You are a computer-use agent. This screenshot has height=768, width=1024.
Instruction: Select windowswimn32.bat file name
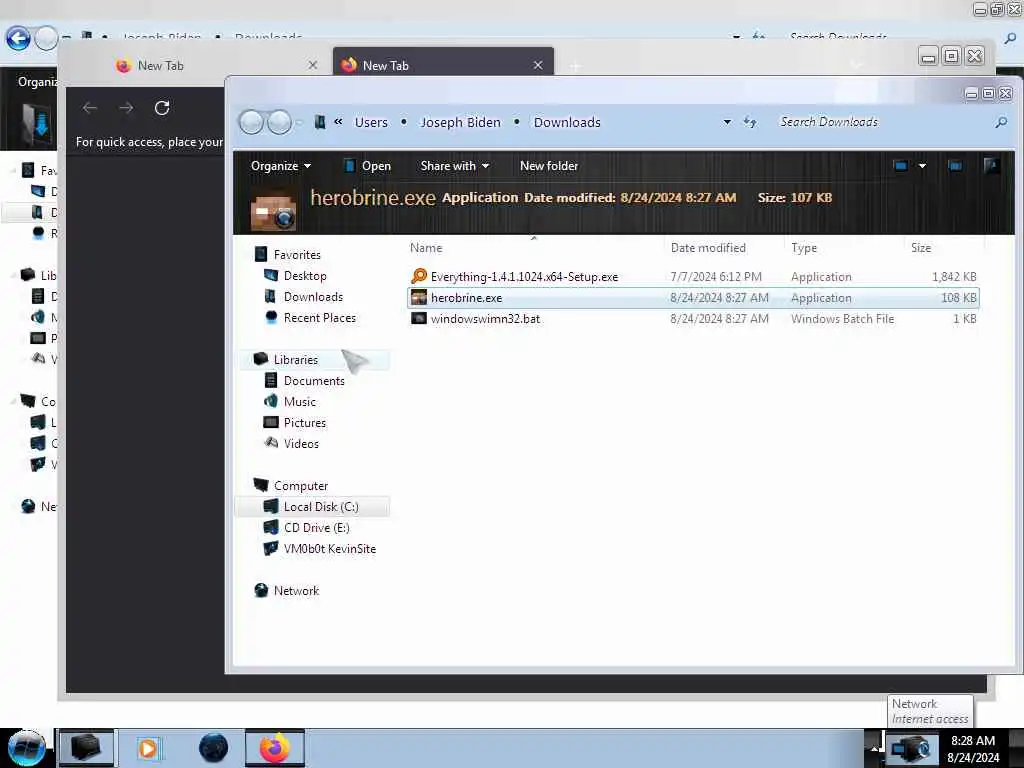click(x=485, y=319)
